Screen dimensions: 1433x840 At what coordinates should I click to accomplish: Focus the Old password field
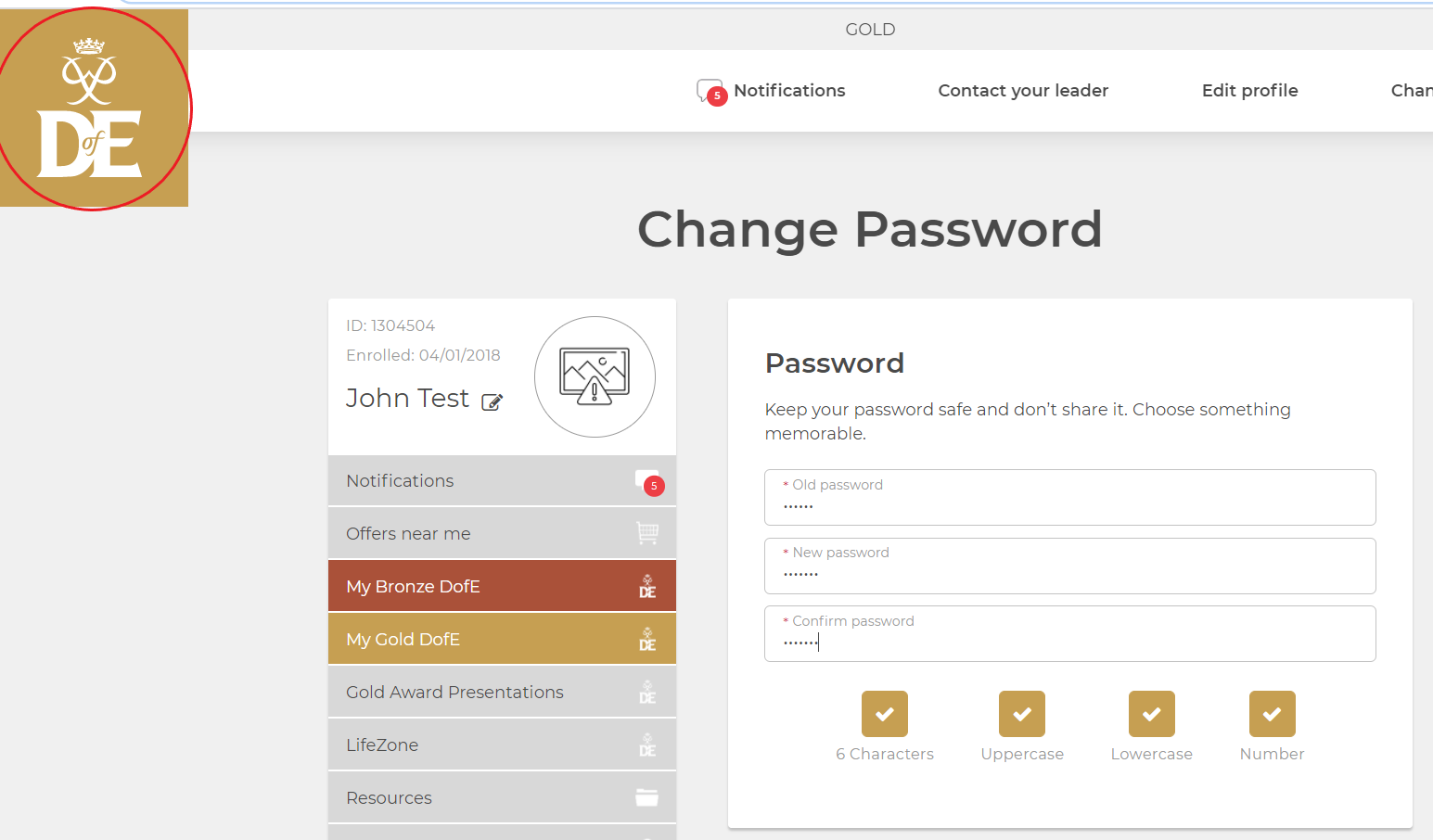click(x=1069, y=497)
